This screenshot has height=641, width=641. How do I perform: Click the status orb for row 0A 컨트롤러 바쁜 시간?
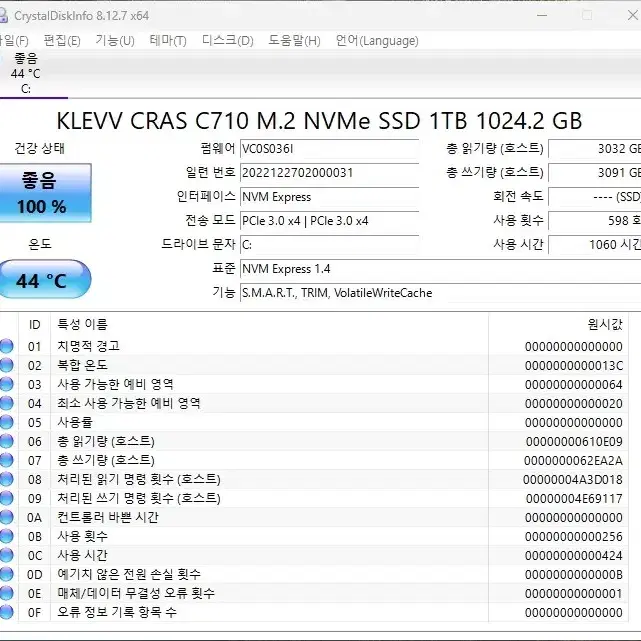pyautogui.click(x=6, y=517)
